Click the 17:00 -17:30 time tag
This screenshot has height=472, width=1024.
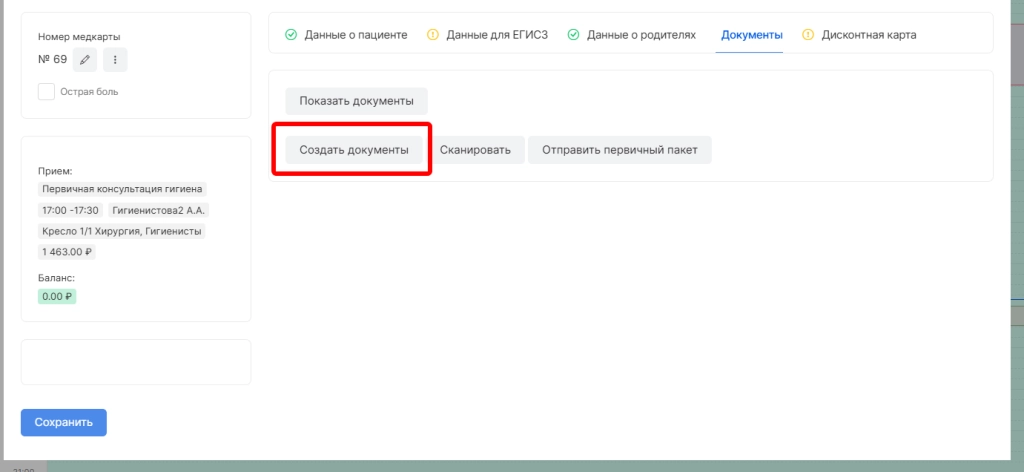tap(70, 210)
